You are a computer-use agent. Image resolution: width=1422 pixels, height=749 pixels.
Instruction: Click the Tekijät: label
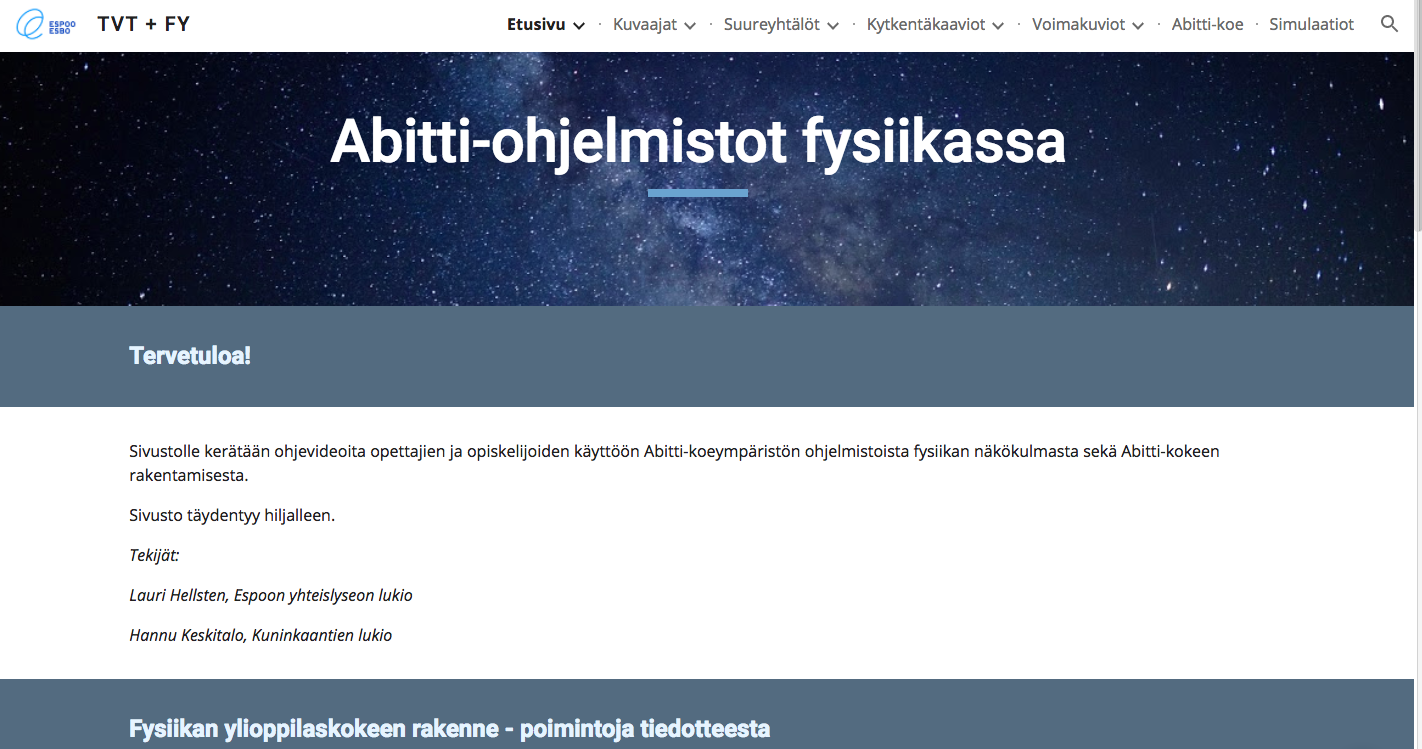pos(154,556)
